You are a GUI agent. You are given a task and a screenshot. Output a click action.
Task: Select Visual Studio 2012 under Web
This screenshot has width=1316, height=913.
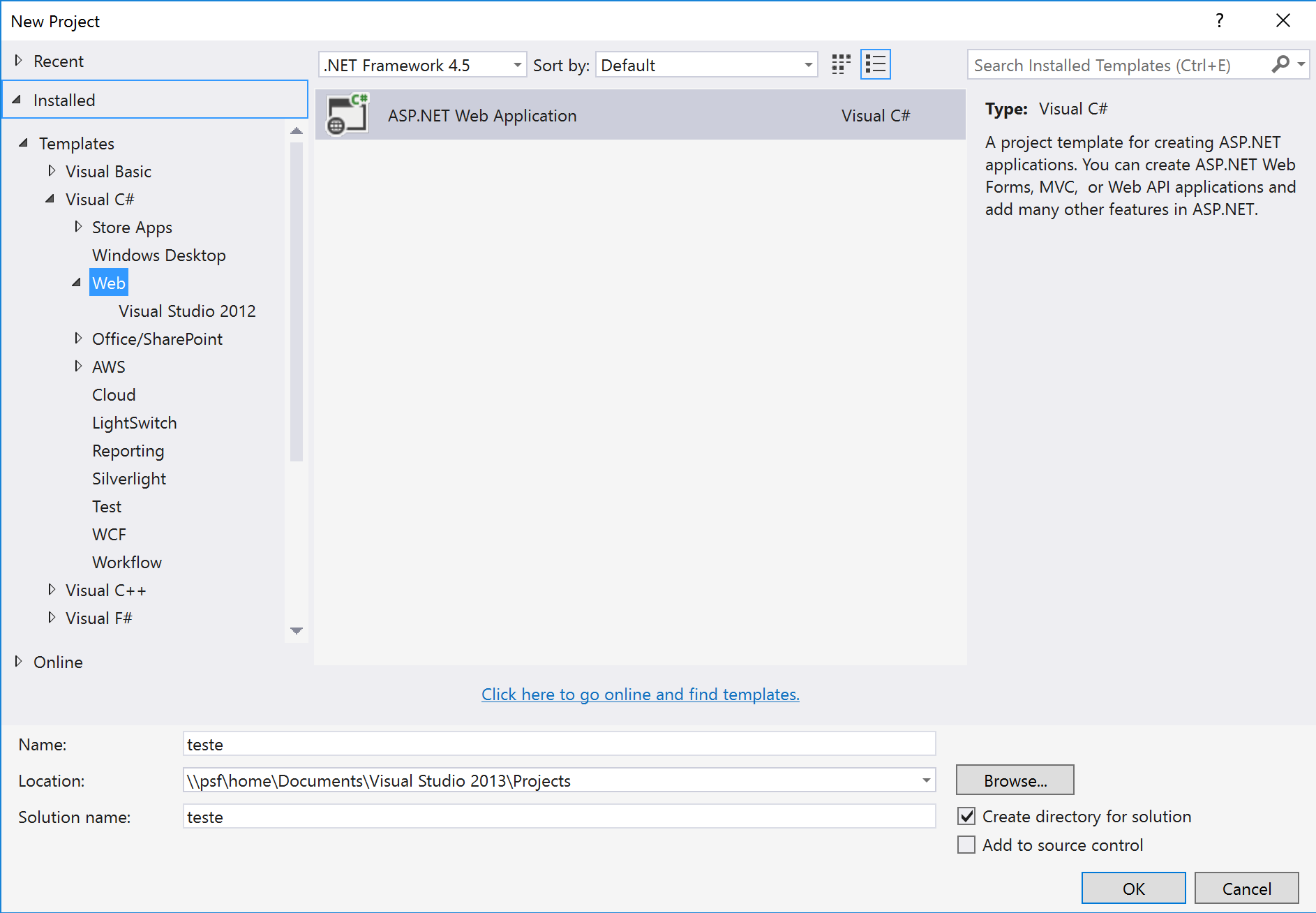187,311
